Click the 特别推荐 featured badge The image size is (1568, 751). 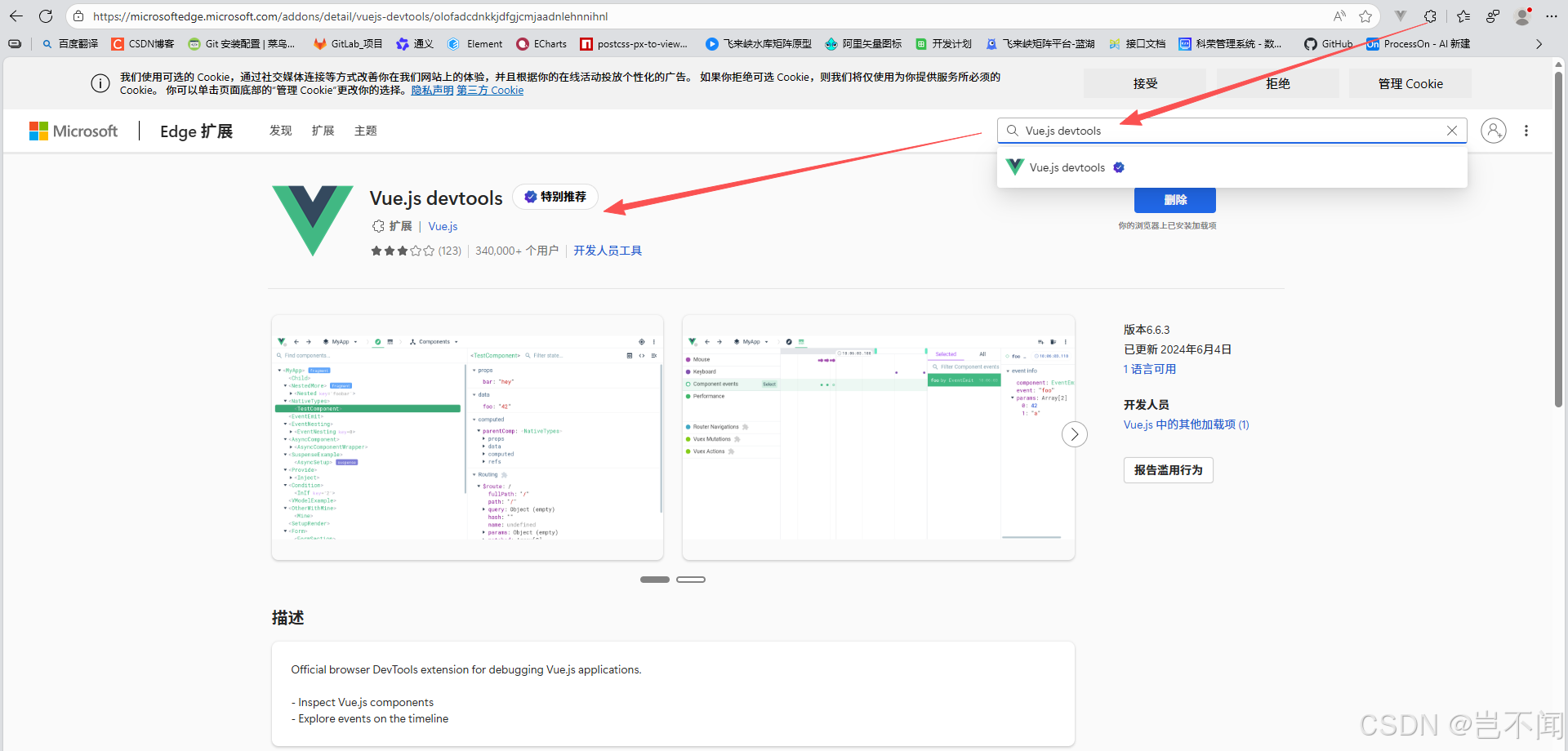coord(555,197)
